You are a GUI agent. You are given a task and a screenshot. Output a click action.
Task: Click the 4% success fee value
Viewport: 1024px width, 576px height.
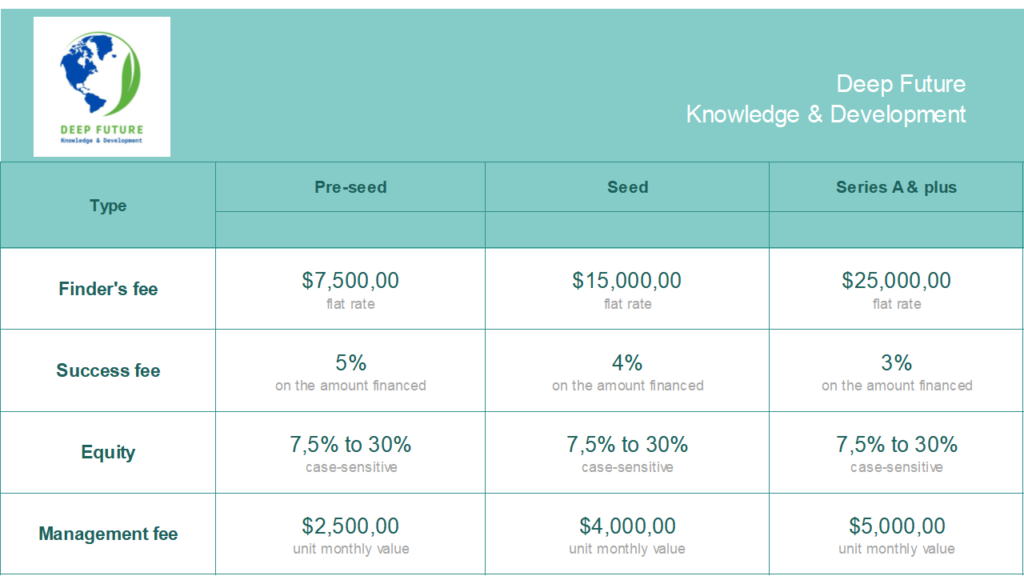pyautogui.click(x=628, y=363)
